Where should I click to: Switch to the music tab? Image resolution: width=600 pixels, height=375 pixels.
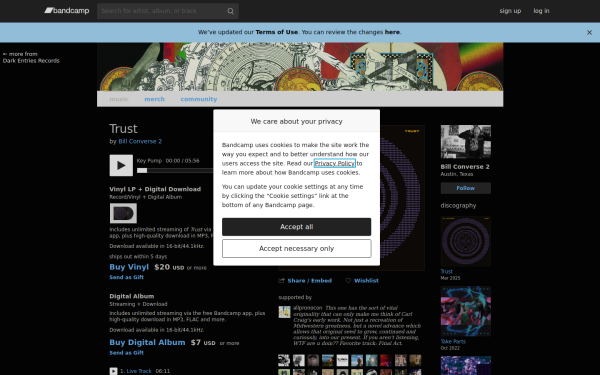(x=119, y=99)
